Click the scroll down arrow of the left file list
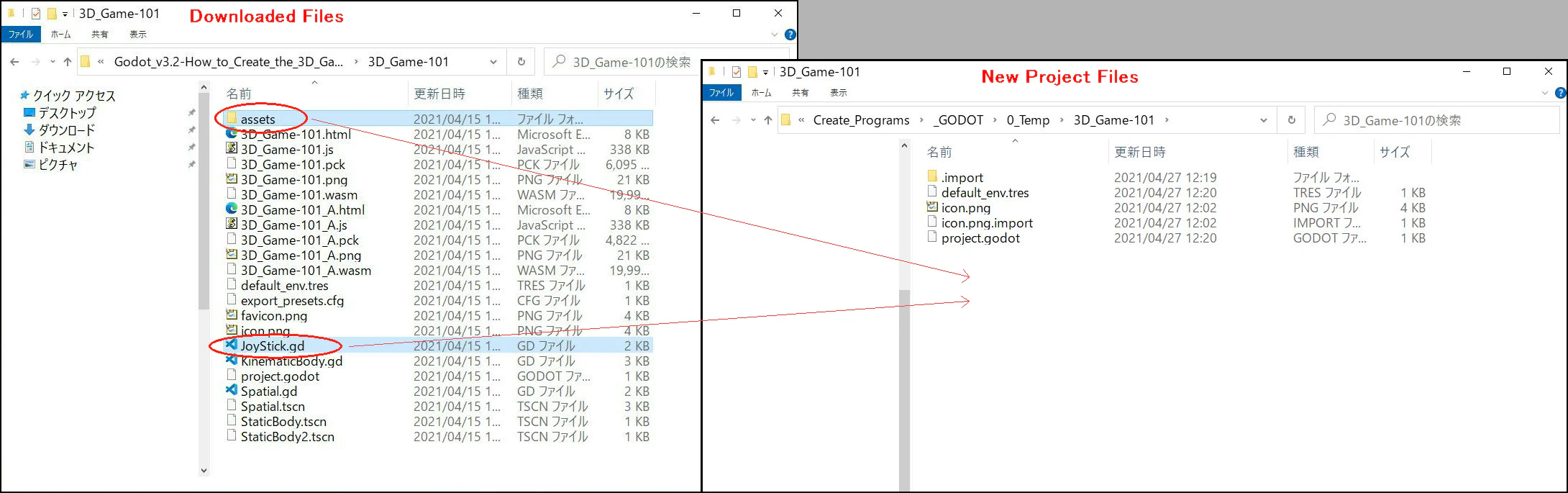 click(x=204, y=471)
